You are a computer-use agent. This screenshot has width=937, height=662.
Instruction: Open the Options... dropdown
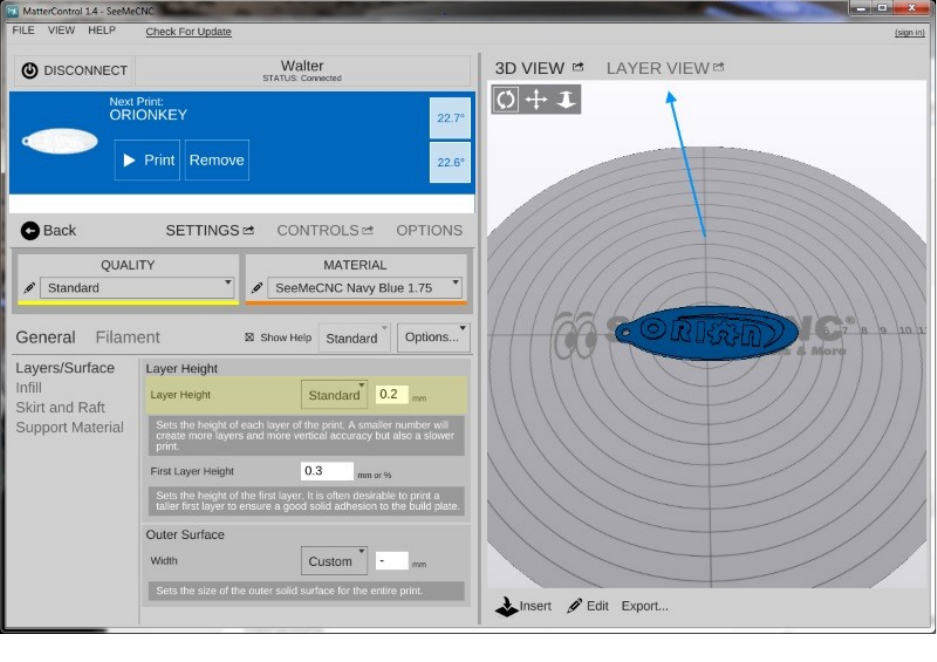tap(433, 338)
